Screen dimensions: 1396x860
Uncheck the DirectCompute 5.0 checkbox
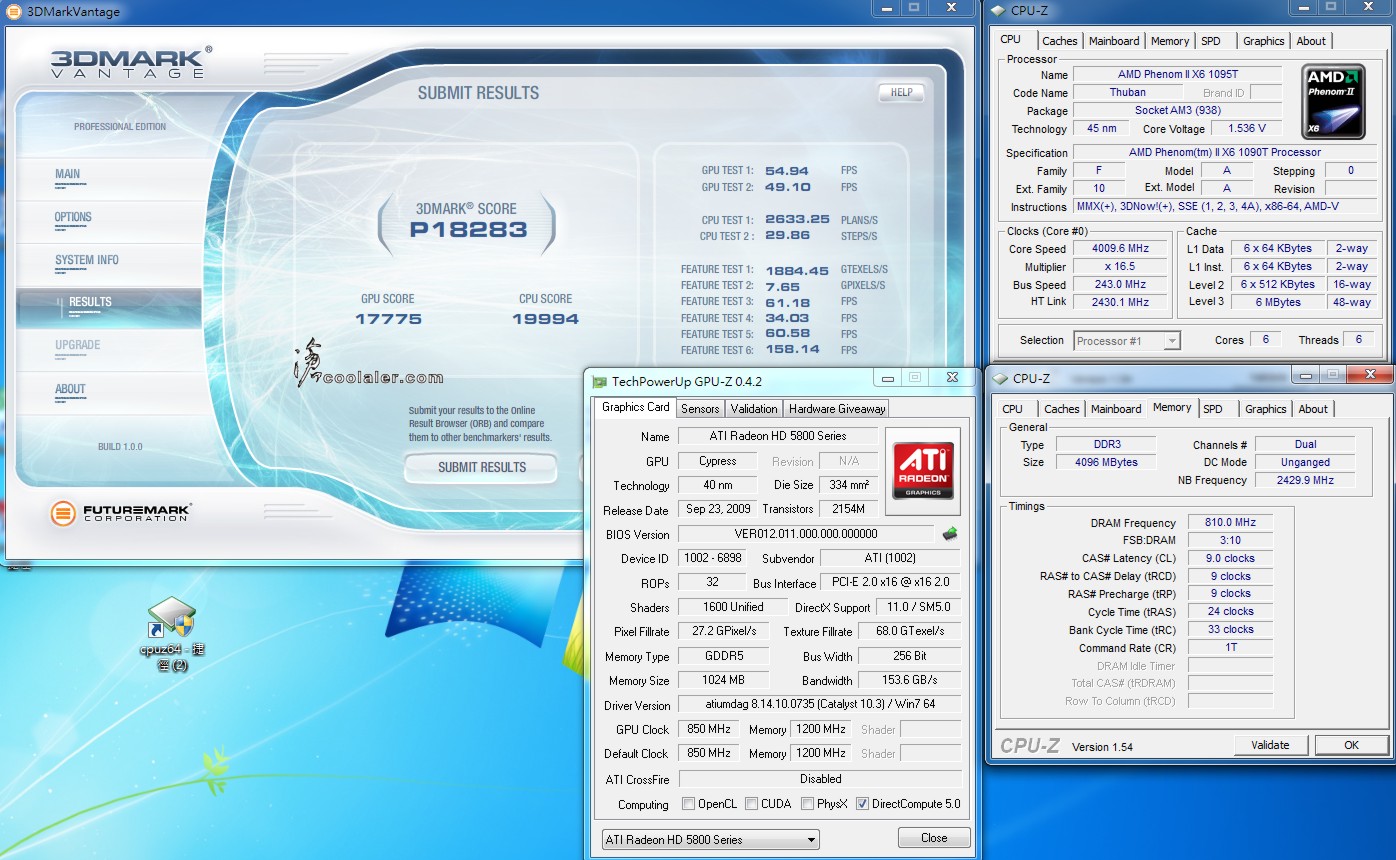pyautogui.click(x=863, y=804)
